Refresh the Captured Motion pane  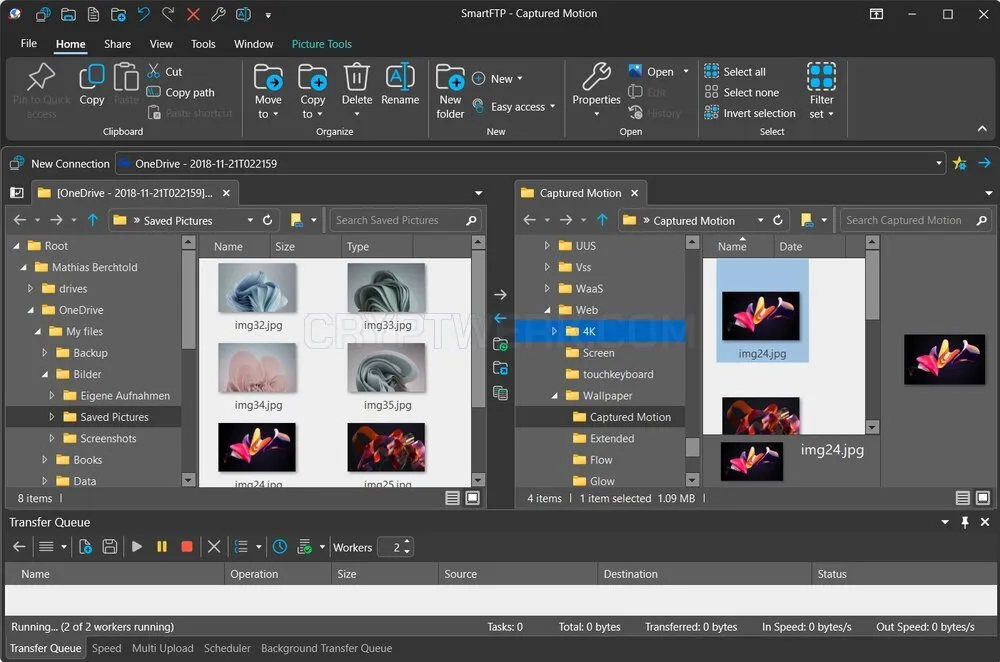click(x=777, y=220)
